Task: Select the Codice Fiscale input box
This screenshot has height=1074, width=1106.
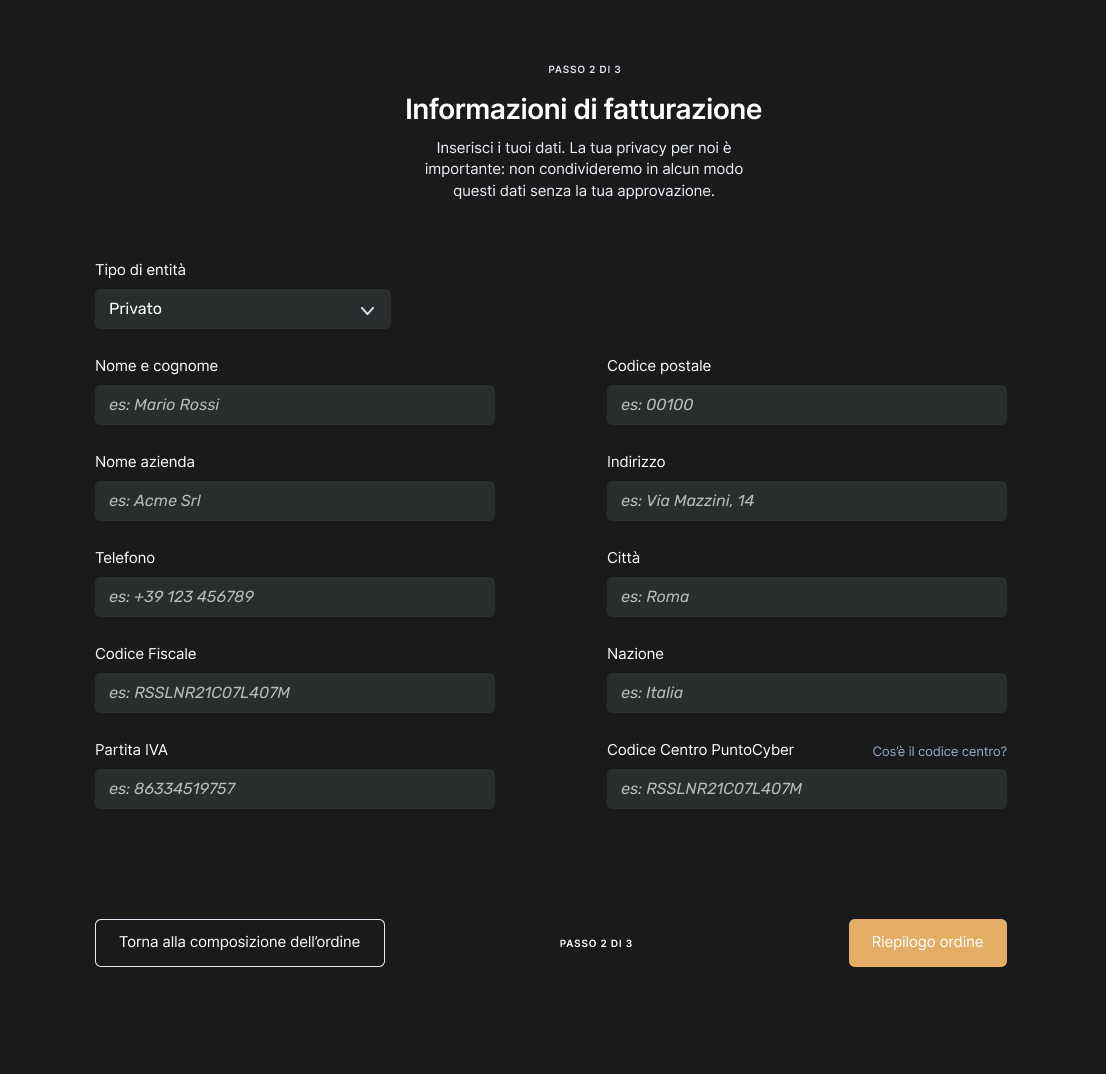Action: pos(294,693)
